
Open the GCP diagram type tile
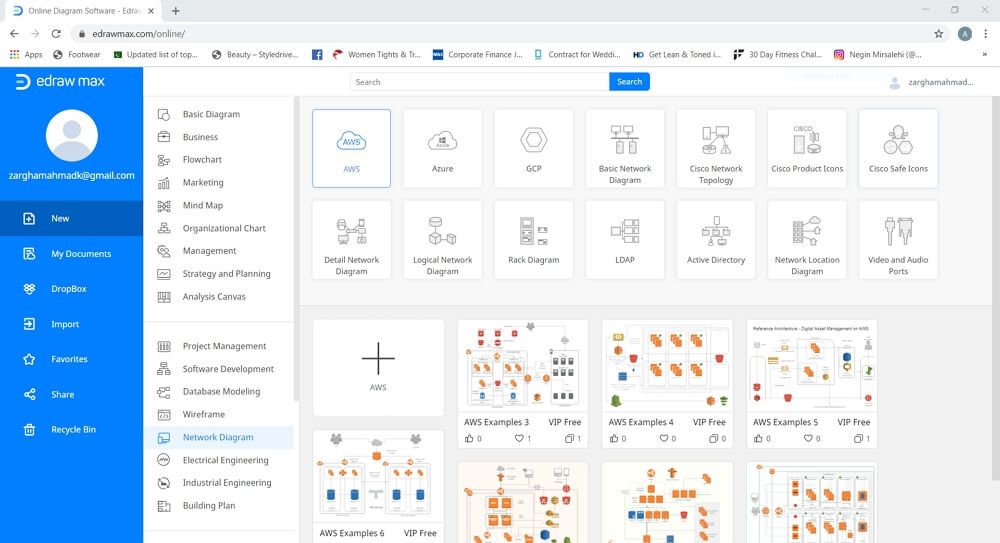(534, 148)
